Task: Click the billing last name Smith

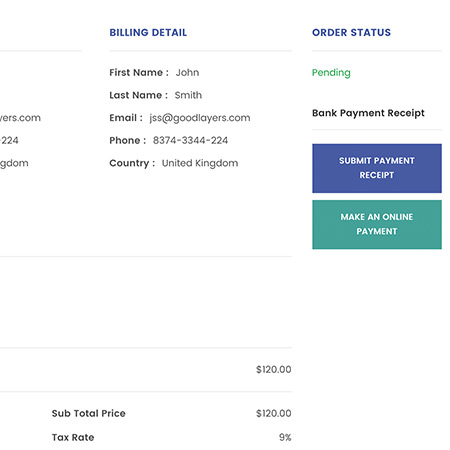Action: tap(188, 95)
